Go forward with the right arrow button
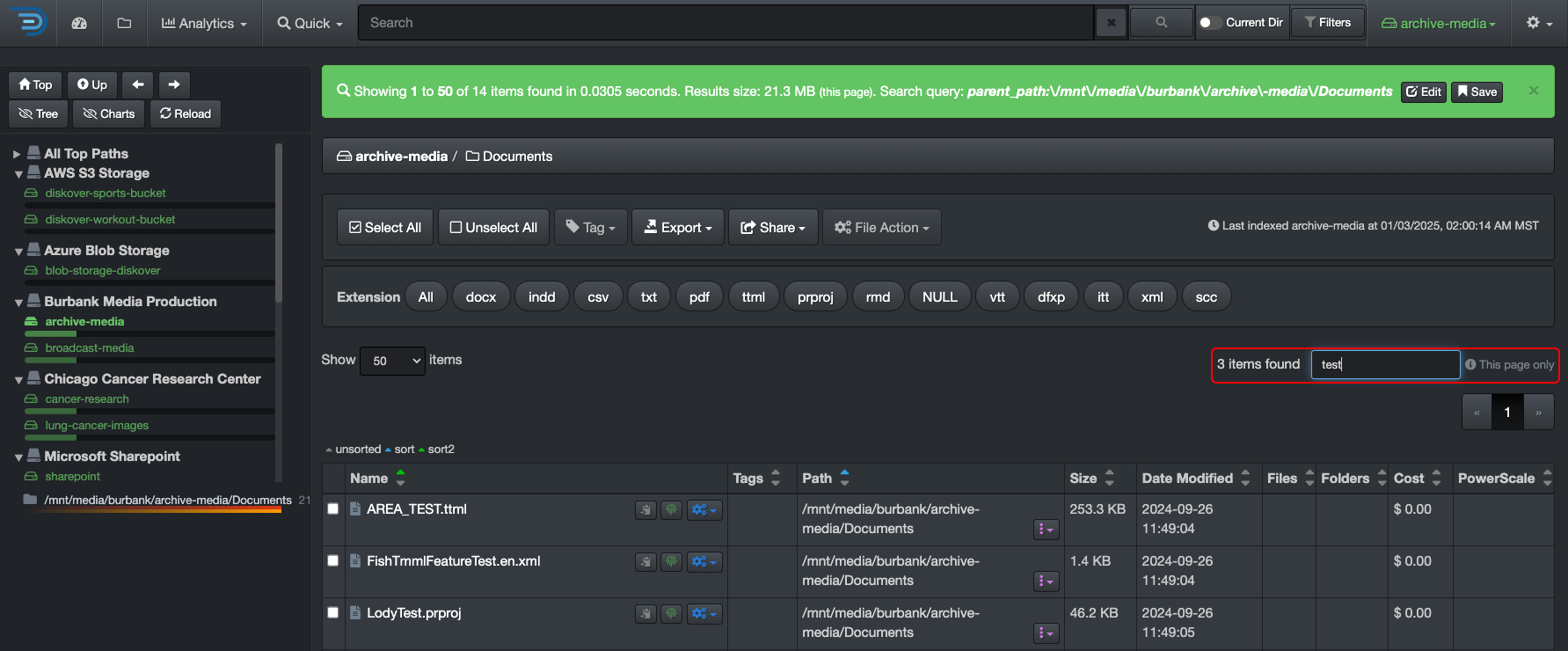 [174, 84]
